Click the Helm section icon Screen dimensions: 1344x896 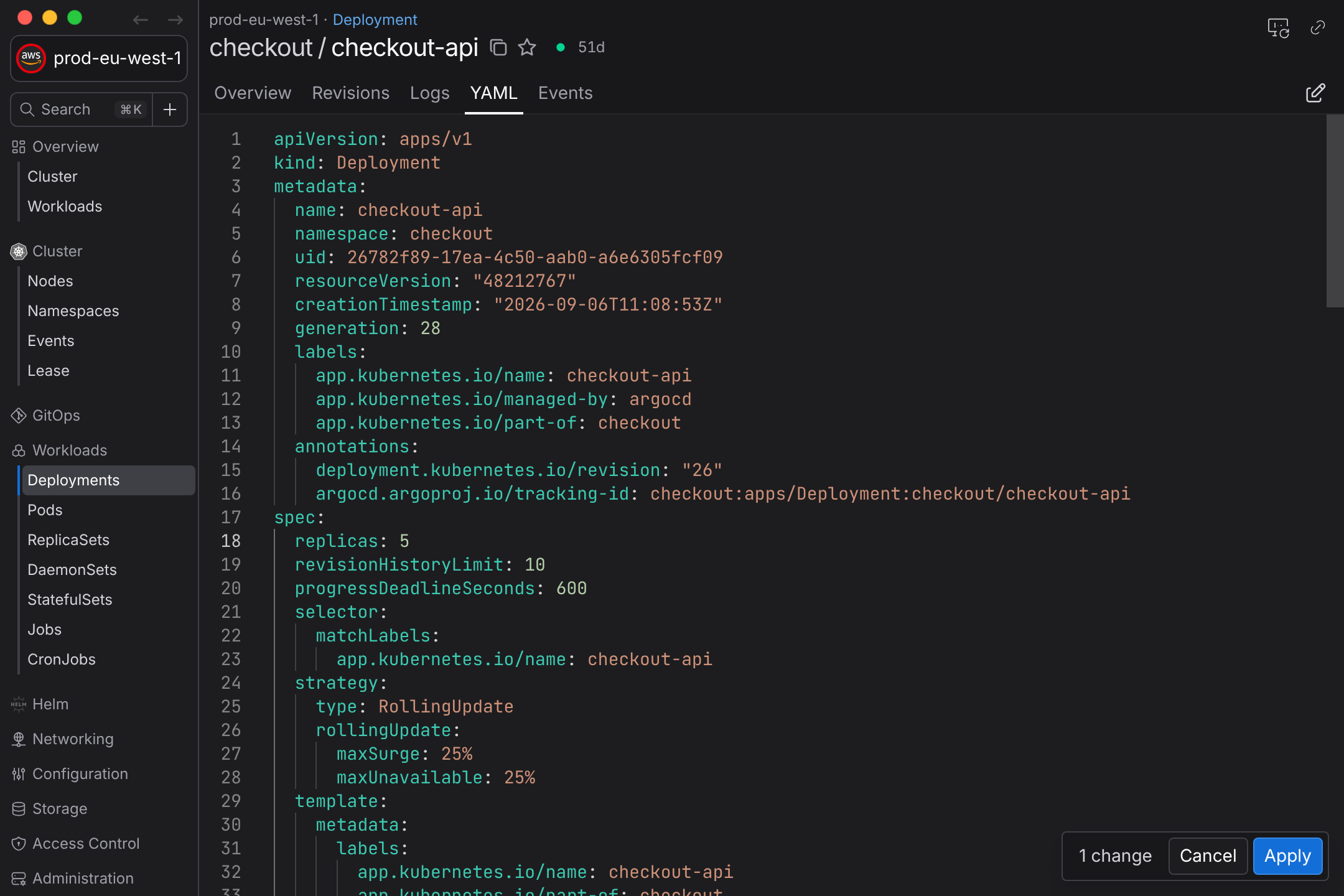point(19,704)
